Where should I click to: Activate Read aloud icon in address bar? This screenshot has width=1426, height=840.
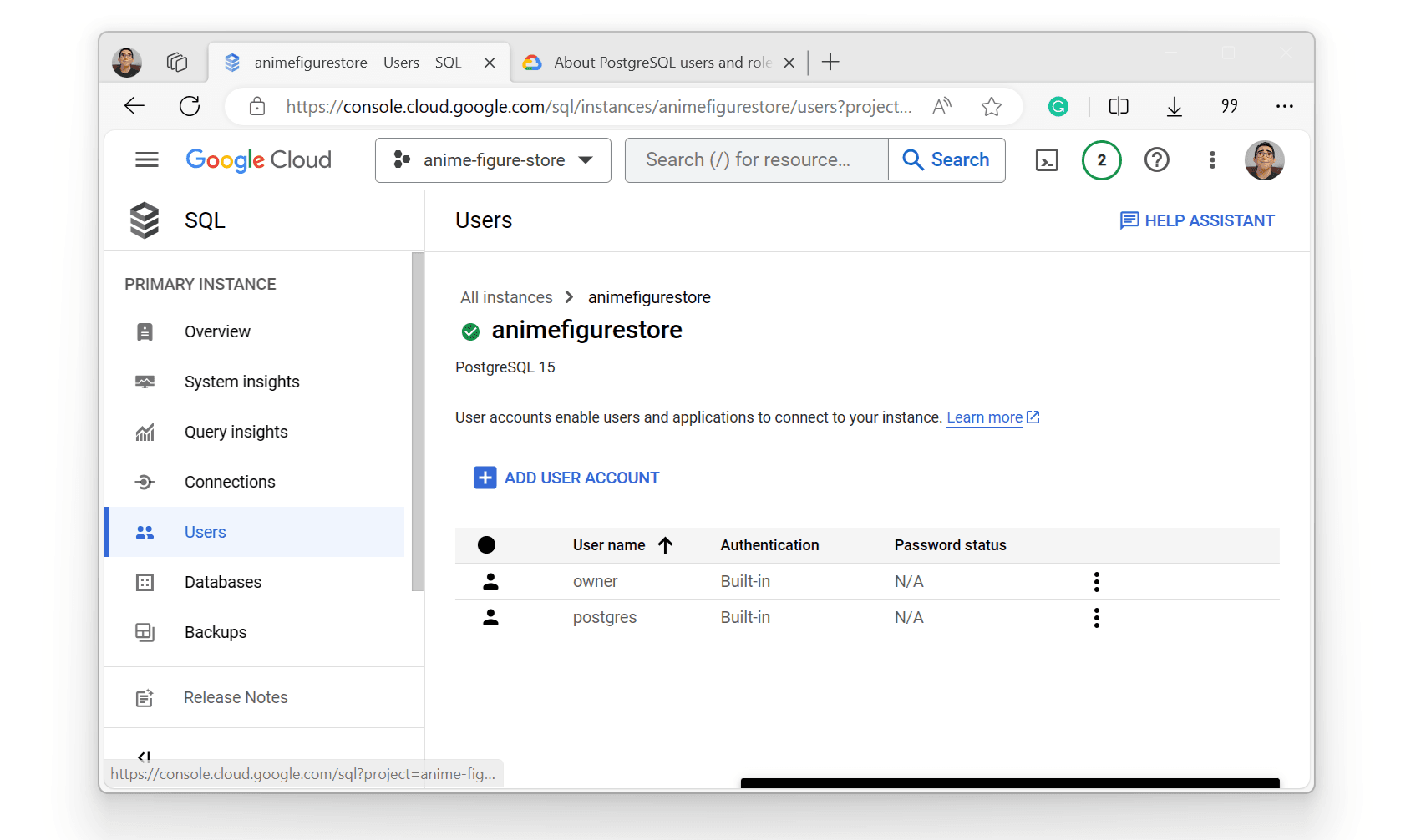pos(942,106)
